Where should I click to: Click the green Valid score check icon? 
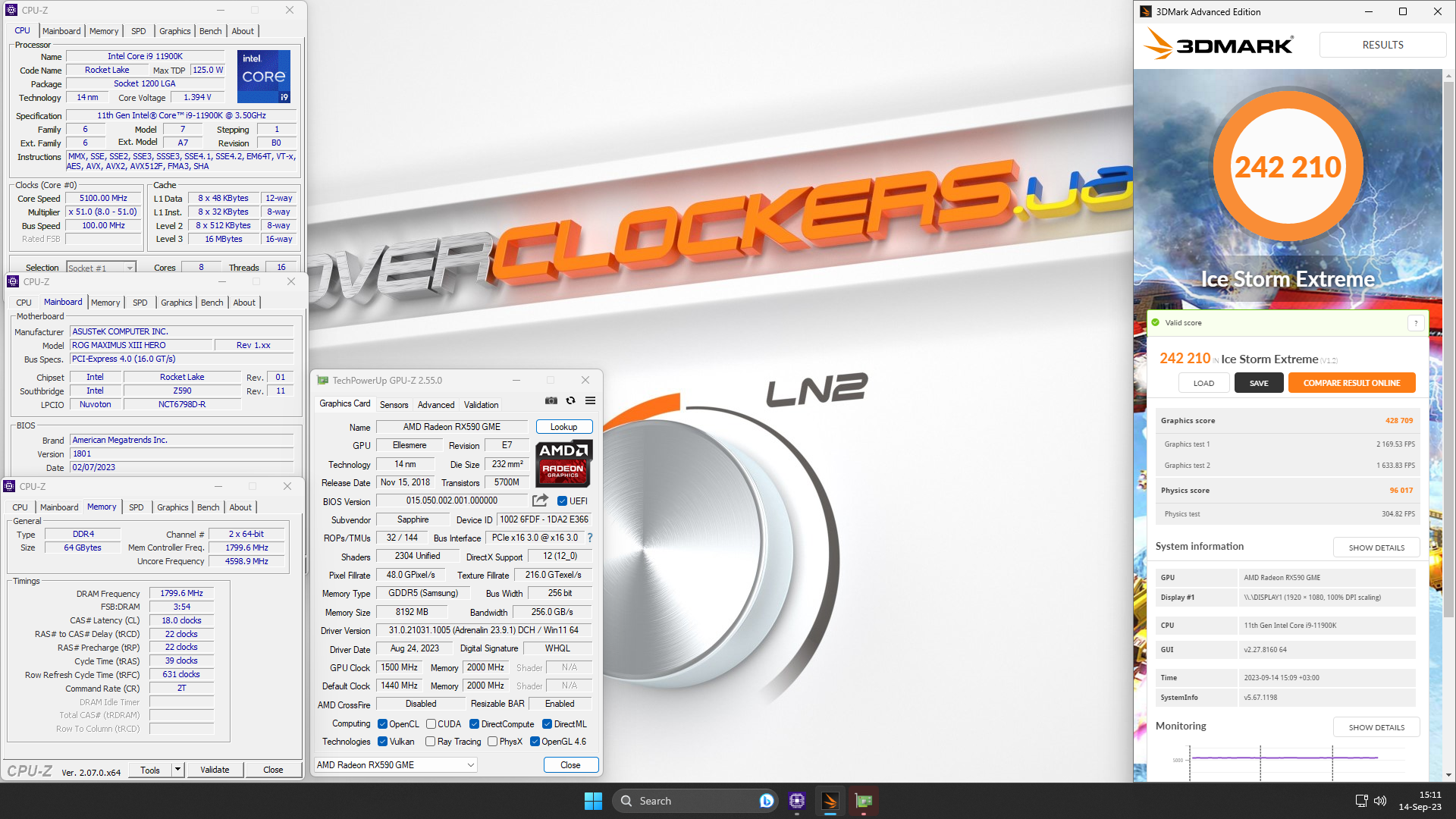(x=1155, y=323)
